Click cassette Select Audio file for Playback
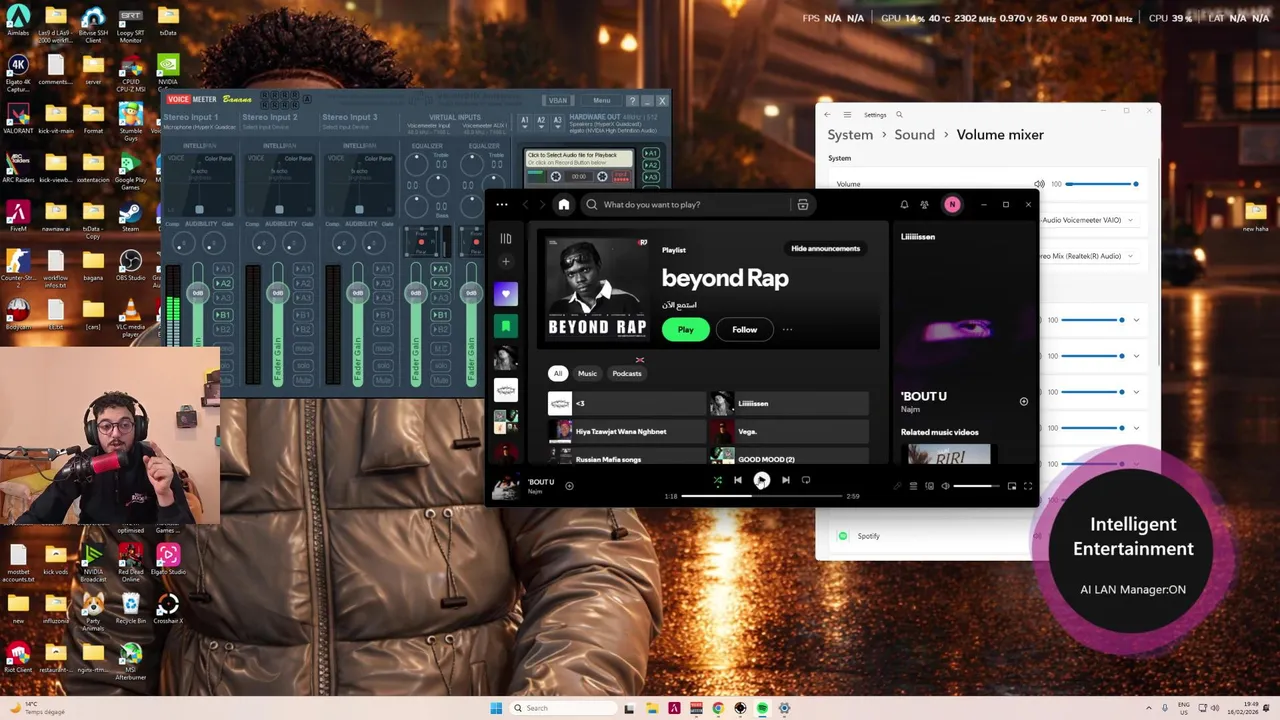 pos(580,158)
